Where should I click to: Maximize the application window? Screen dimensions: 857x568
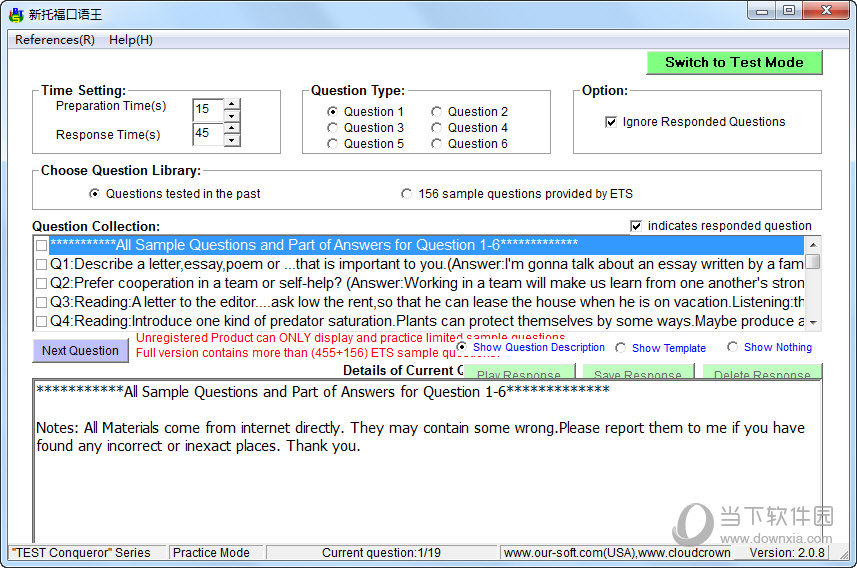point(789,11)
